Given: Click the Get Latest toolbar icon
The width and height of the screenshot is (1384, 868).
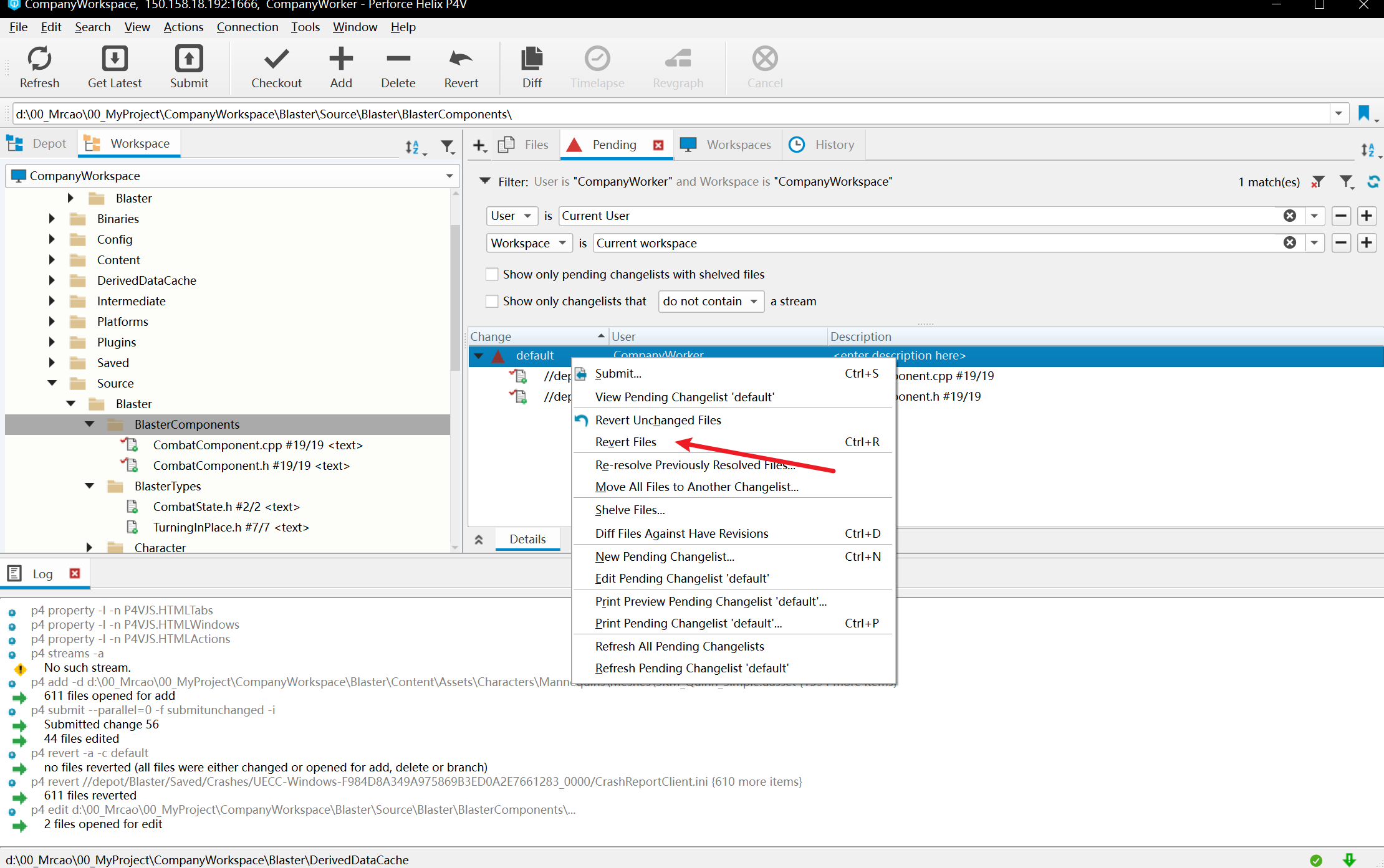Looking at the screenshot, I should (115, 59).
